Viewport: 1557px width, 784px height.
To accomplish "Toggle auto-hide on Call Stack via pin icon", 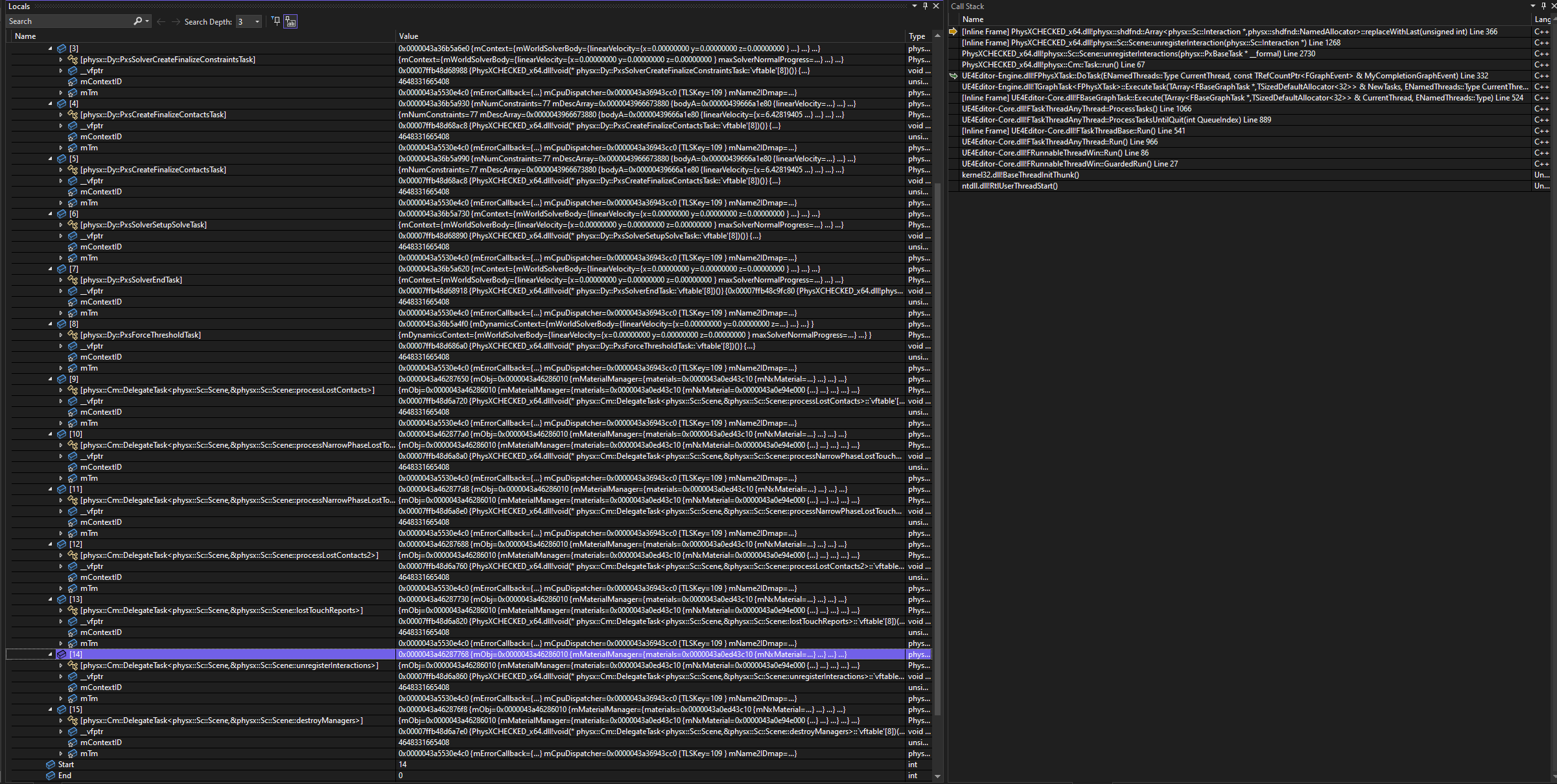I will [x=1543, y=6].
